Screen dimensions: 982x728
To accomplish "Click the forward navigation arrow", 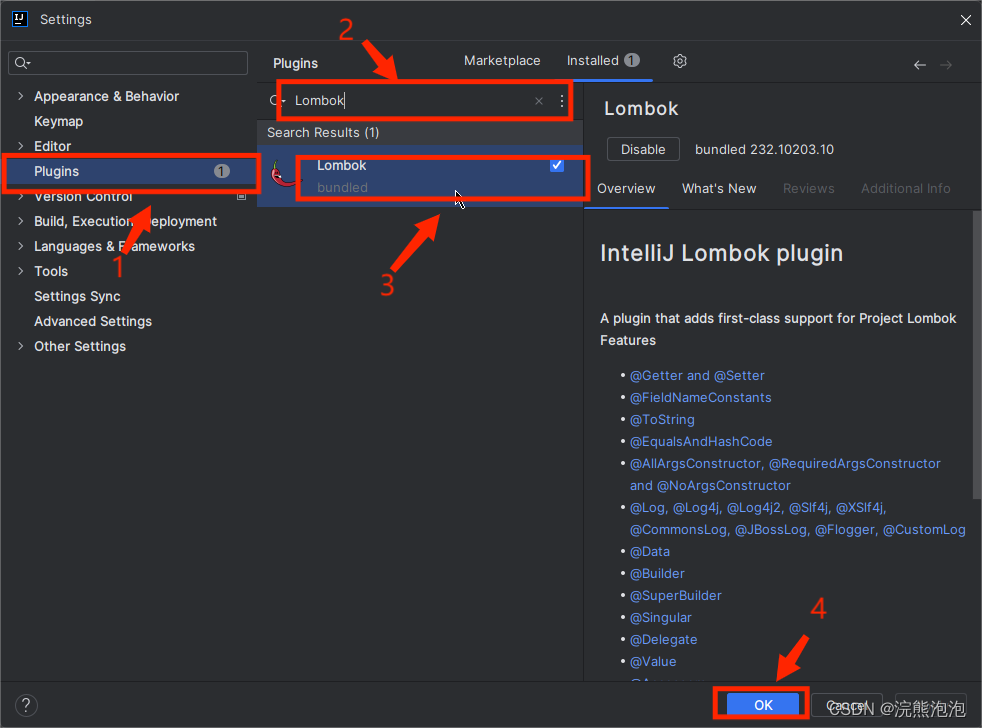I will [946, 65].
